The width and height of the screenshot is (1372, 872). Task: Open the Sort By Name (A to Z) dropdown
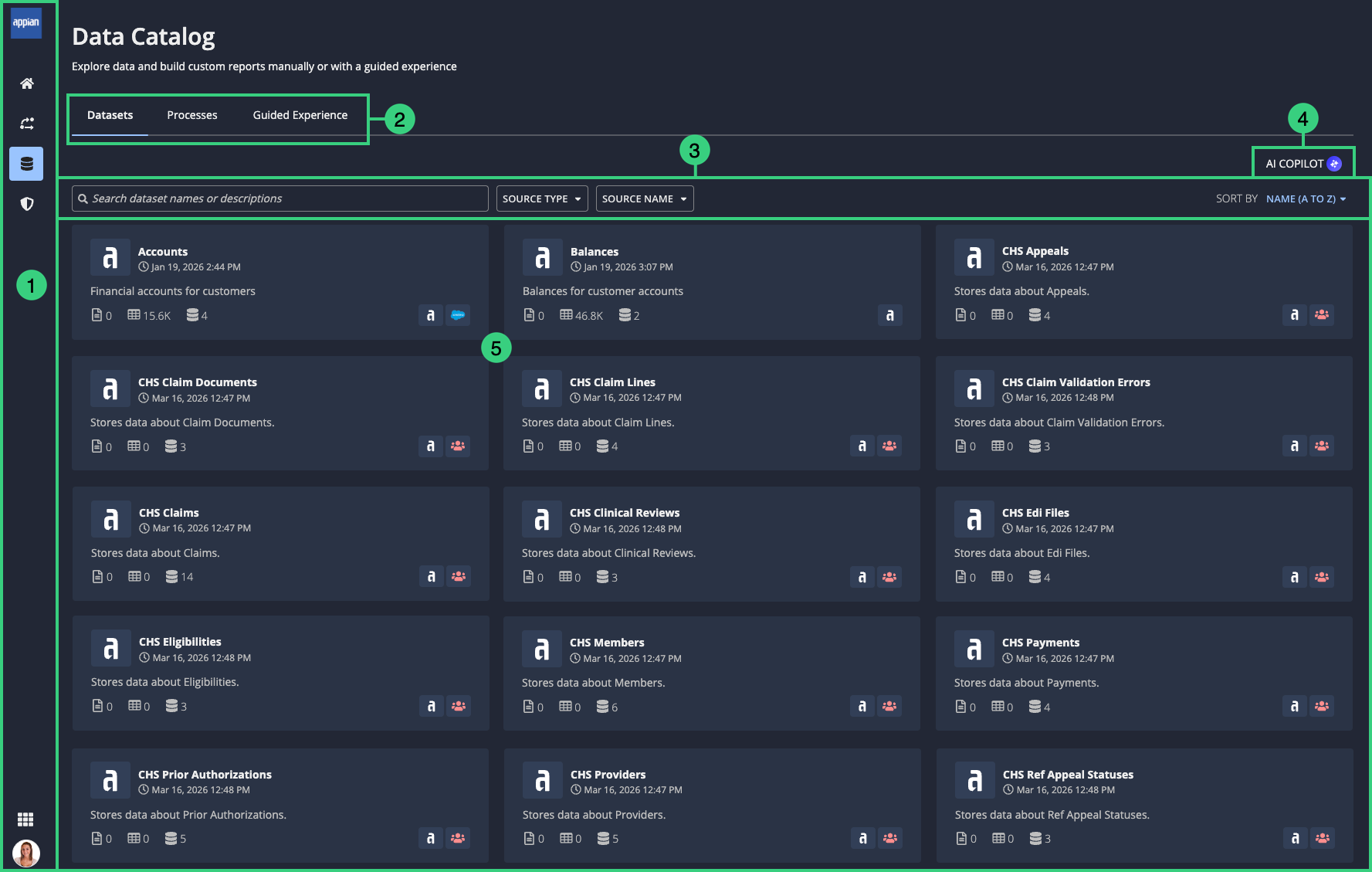pos(1306,198)
